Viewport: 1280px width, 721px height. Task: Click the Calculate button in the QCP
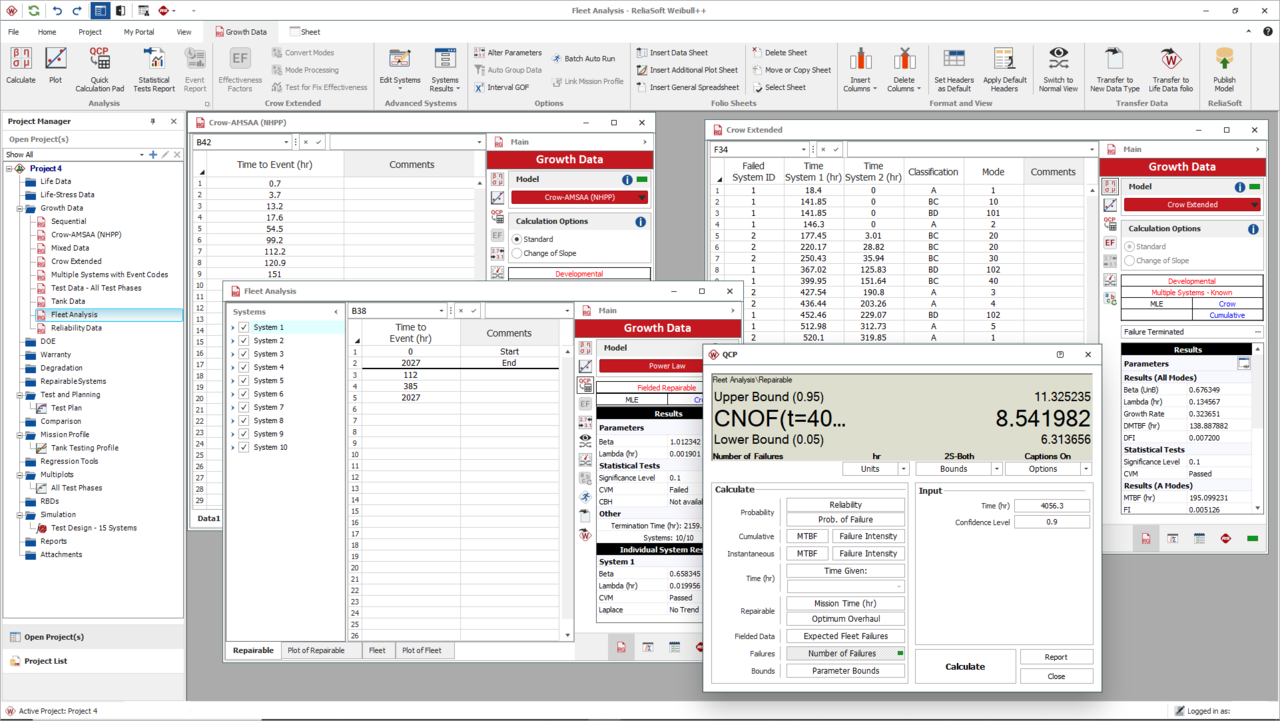[964, 666]
